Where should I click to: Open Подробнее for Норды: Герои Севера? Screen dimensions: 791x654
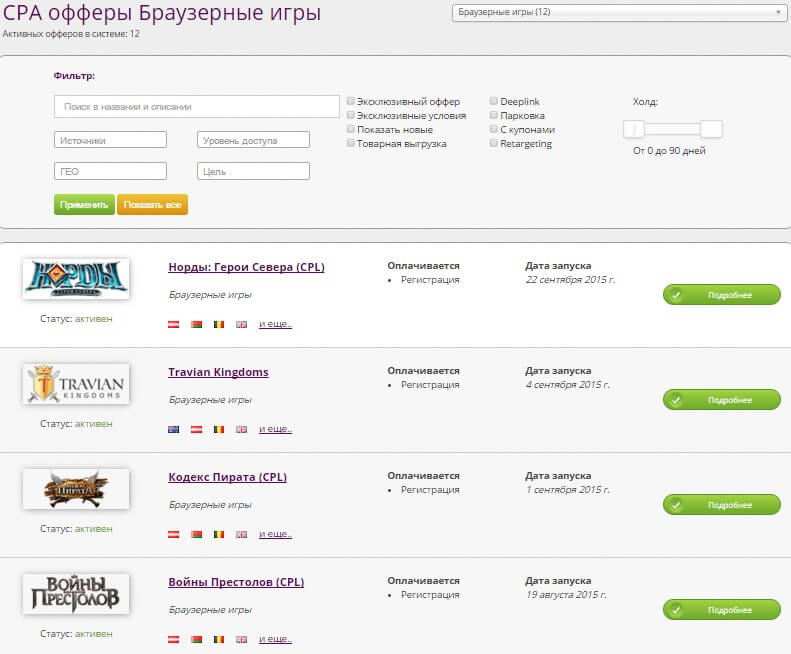pos(722,295)
